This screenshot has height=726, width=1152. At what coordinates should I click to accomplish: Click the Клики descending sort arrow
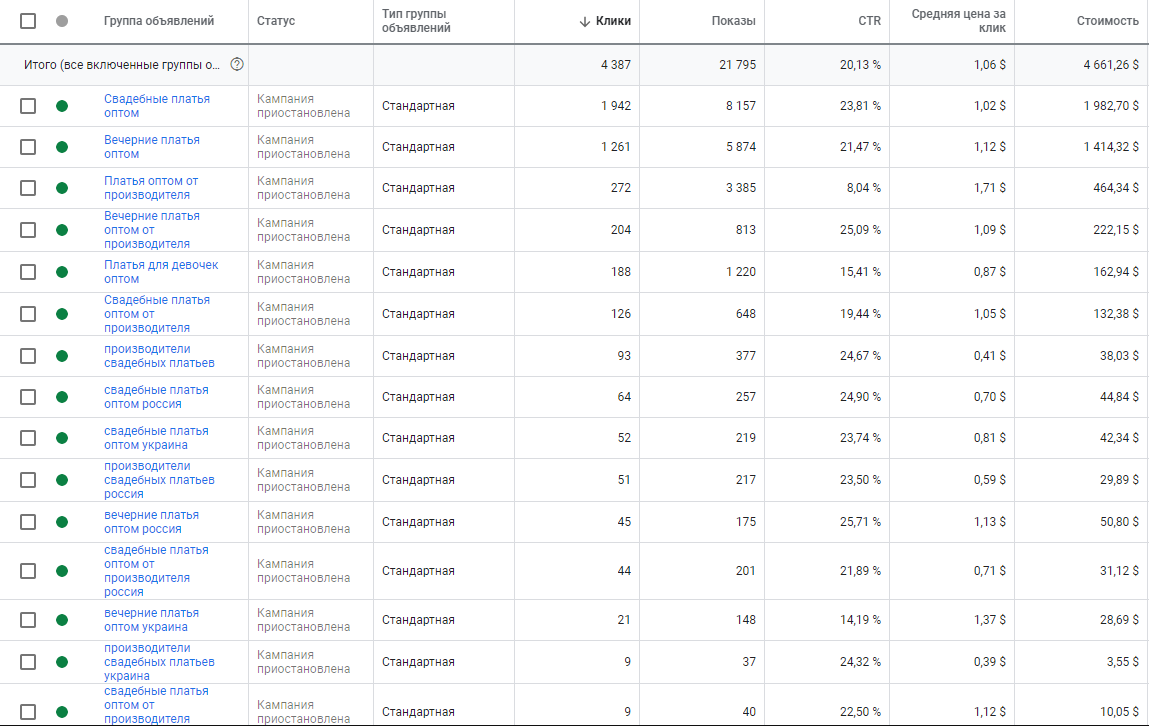coord(585,21)
